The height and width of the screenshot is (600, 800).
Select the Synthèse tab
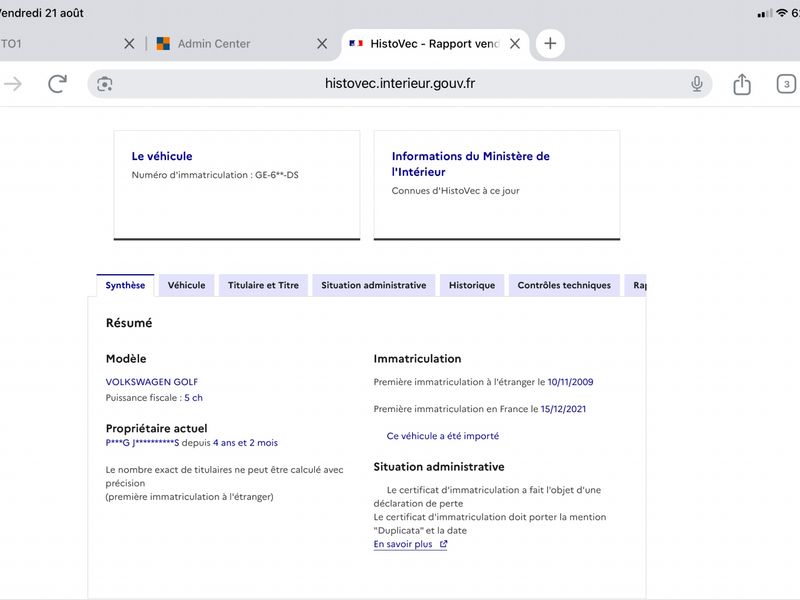[x=125, y=285]
